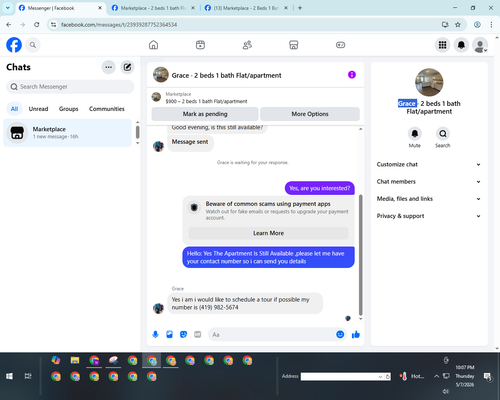500x400 pixels.
Task: Switch to the Messenger | Facebook tab
Action: coord(60,8)
